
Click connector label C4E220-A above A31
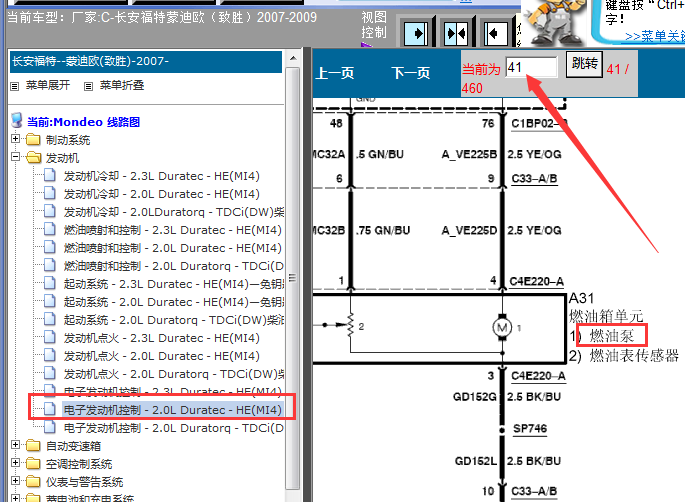pyautogui.click(x=536, y=281)
